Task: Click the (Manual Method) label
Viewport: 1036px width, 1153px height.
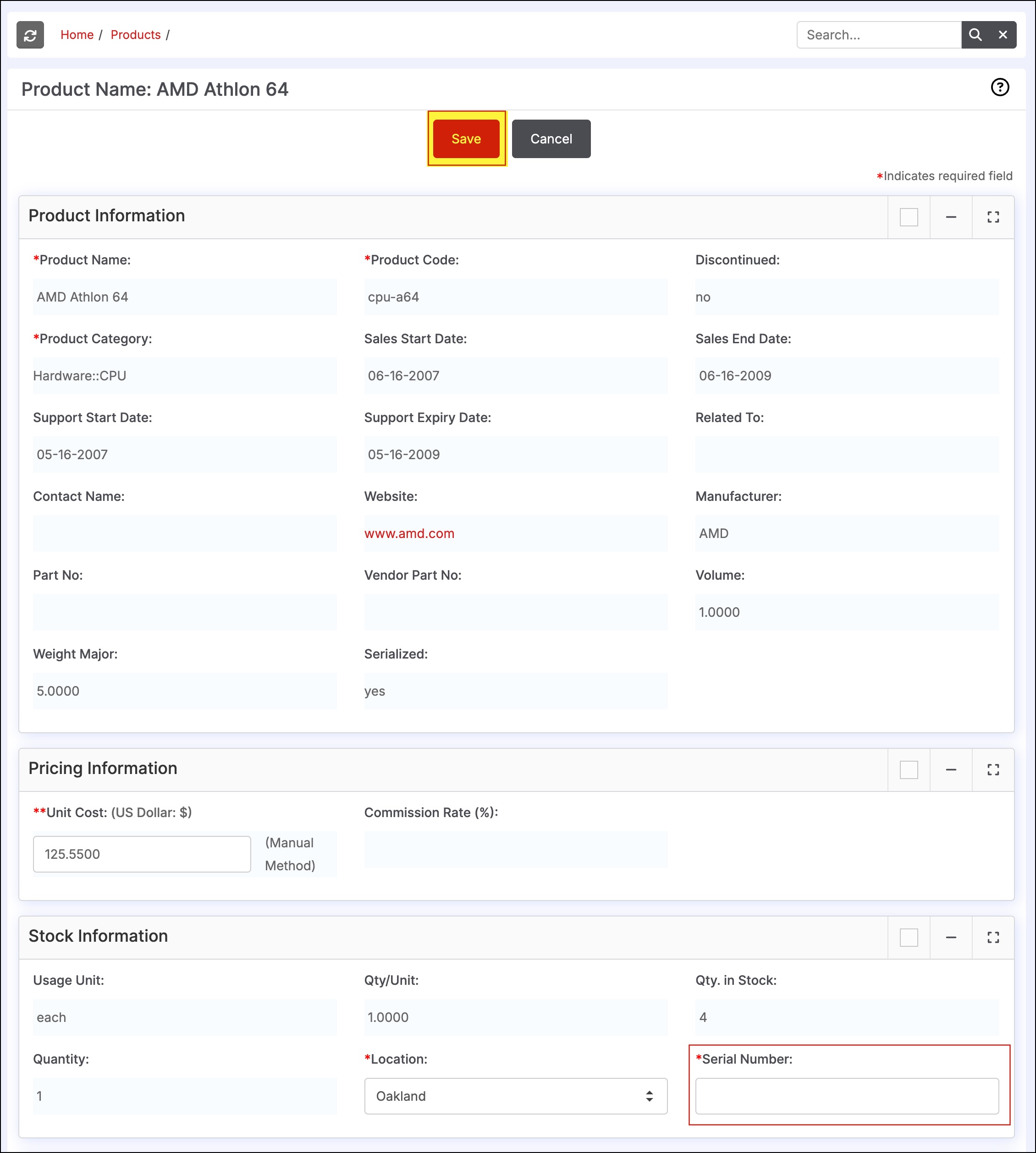Action: pyautogui.click(x=290, y=854)
